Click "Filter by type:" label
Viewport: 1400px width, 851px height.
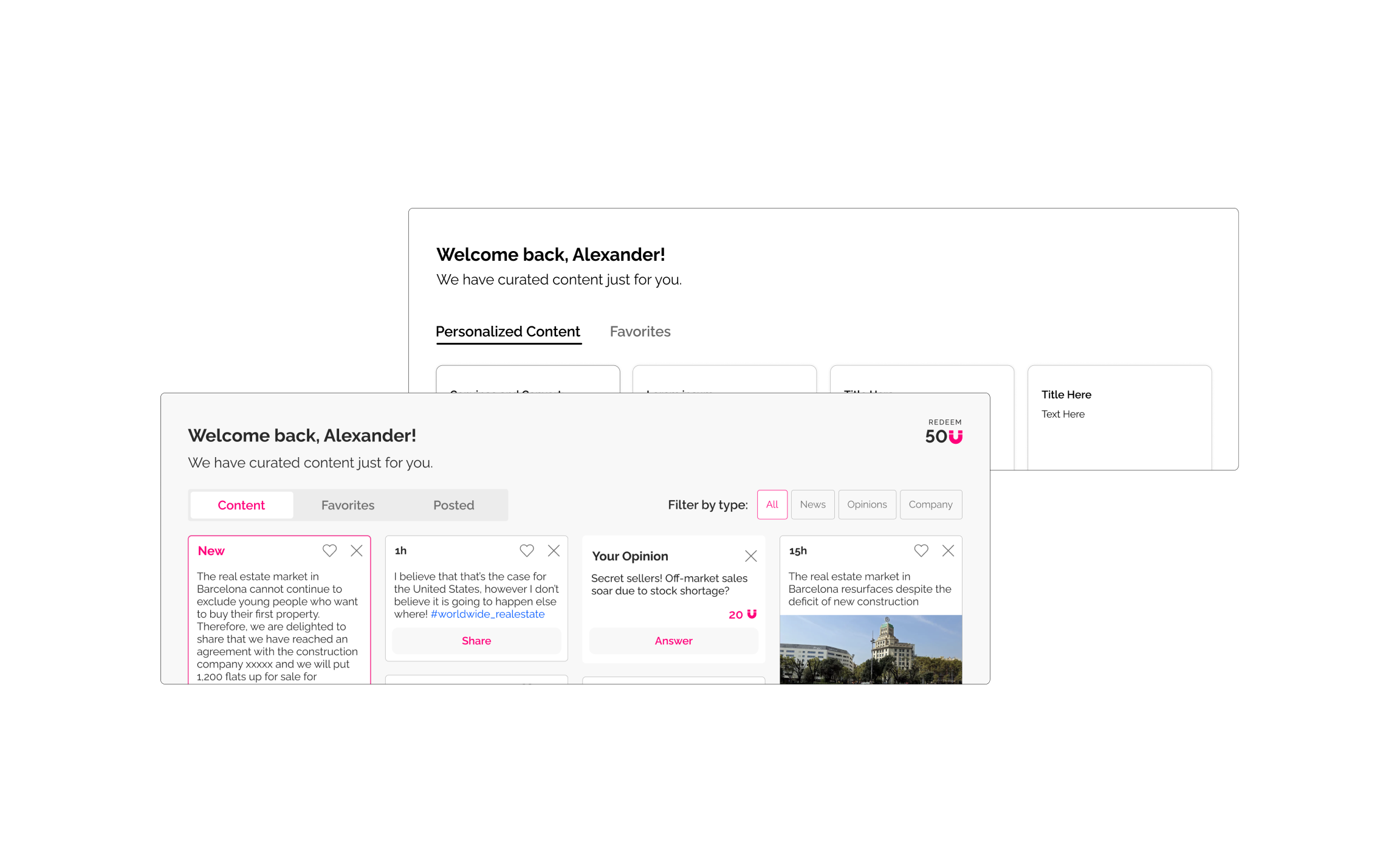click(708, 505)
